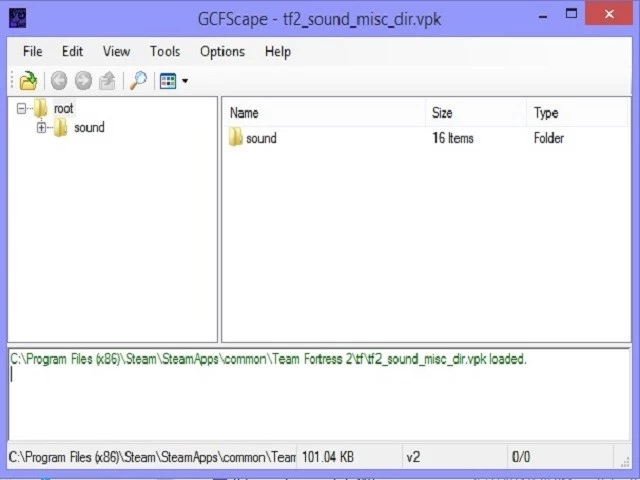Open the Tools menu

tap(165, 51)
